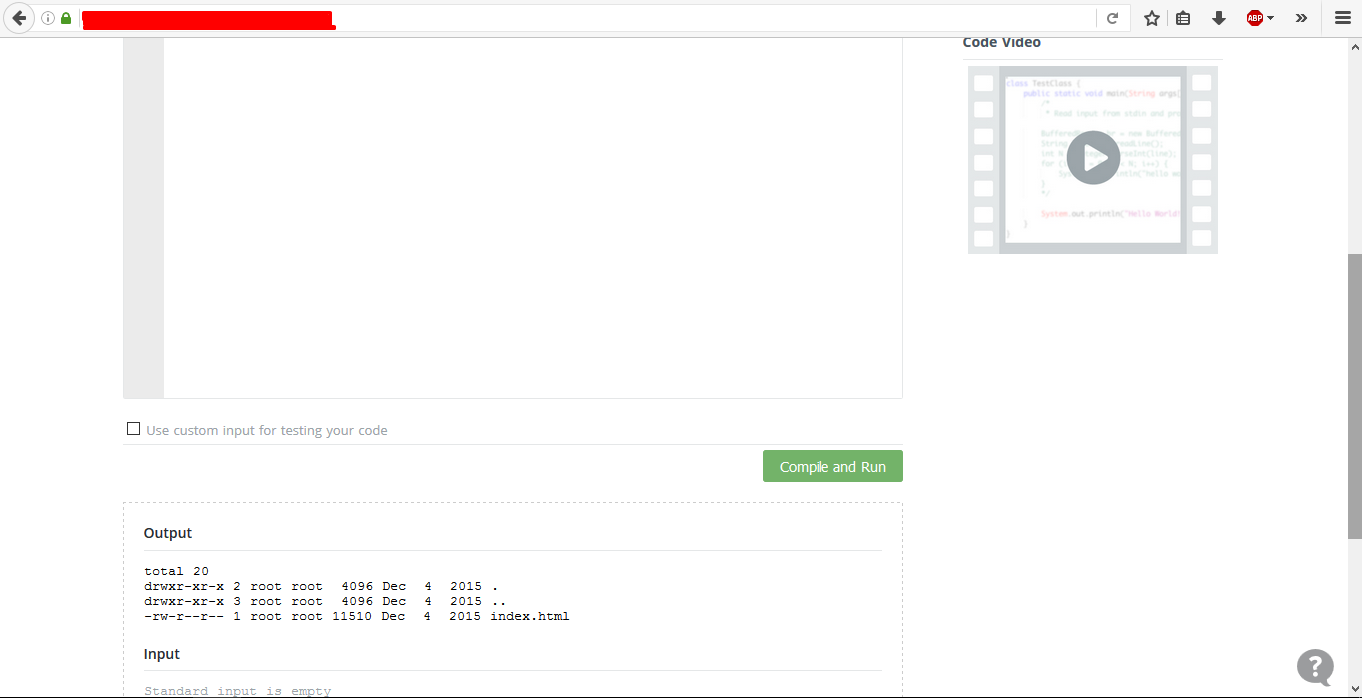1362x698 pixels.
Task: Go back to the previous page
Action: click(19, 18)
